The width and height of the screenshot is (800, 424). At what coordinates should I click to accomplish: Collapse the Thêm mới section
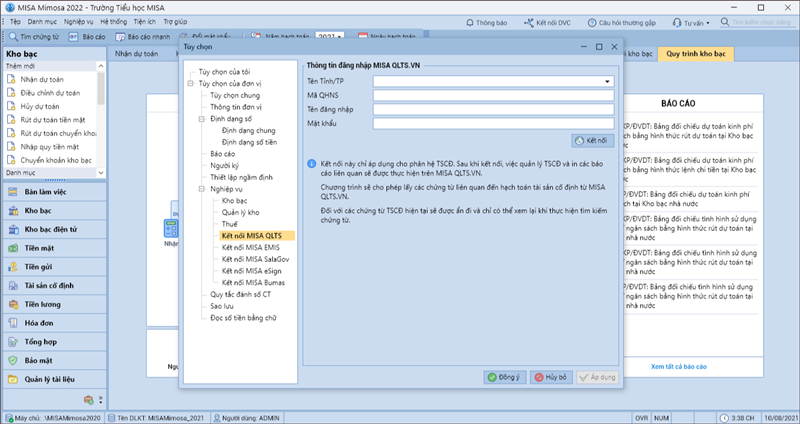point(101,66)
